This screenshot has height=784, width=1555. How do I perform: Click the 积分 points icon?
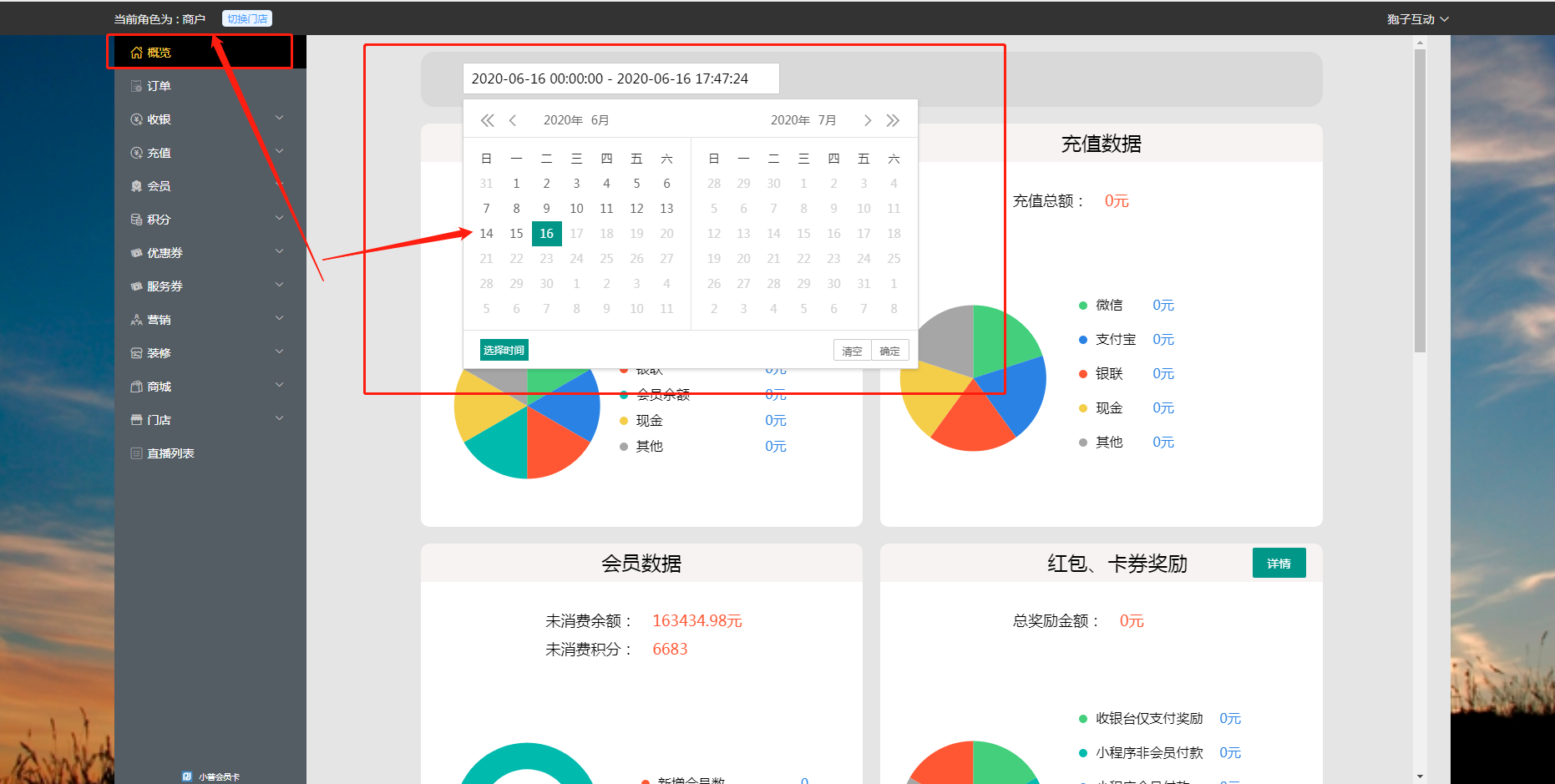(137, 220)
